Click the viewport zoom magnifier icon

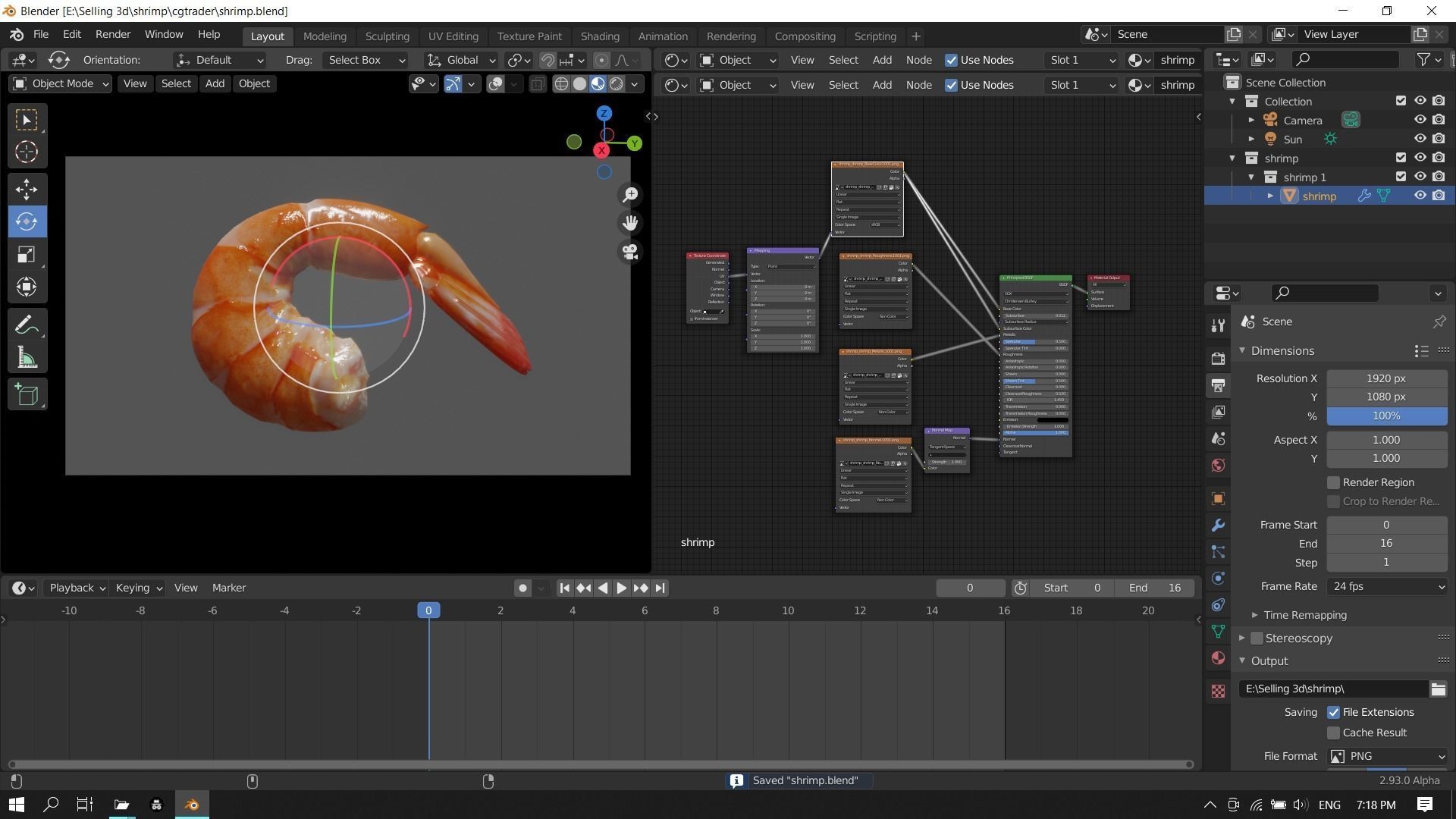[x=630, y=195]
